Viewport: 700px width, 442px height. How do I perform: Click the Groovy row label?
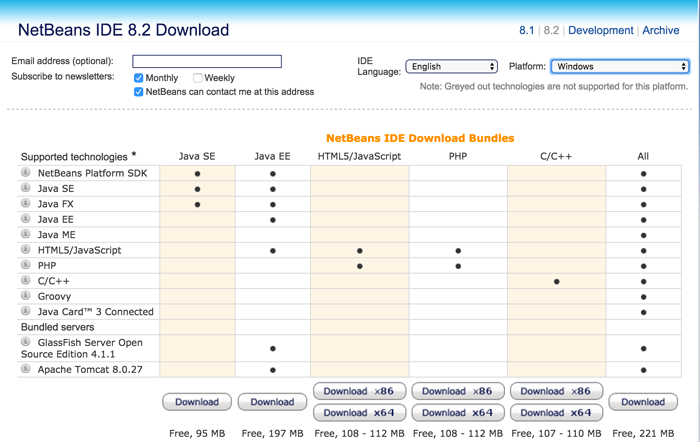point(54,296)
